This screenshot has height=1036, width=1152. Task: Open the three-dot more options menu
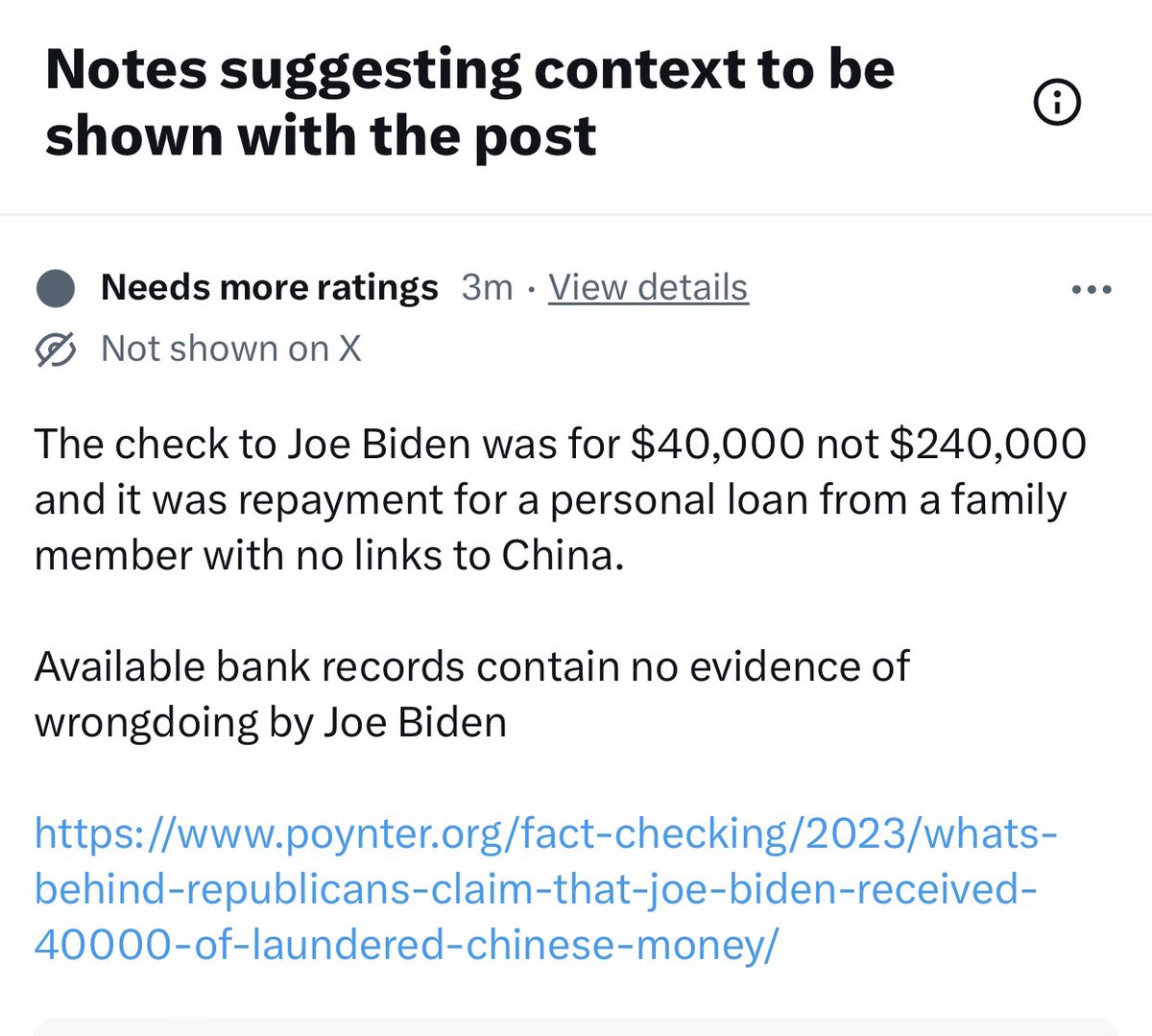pos(1092,288)
